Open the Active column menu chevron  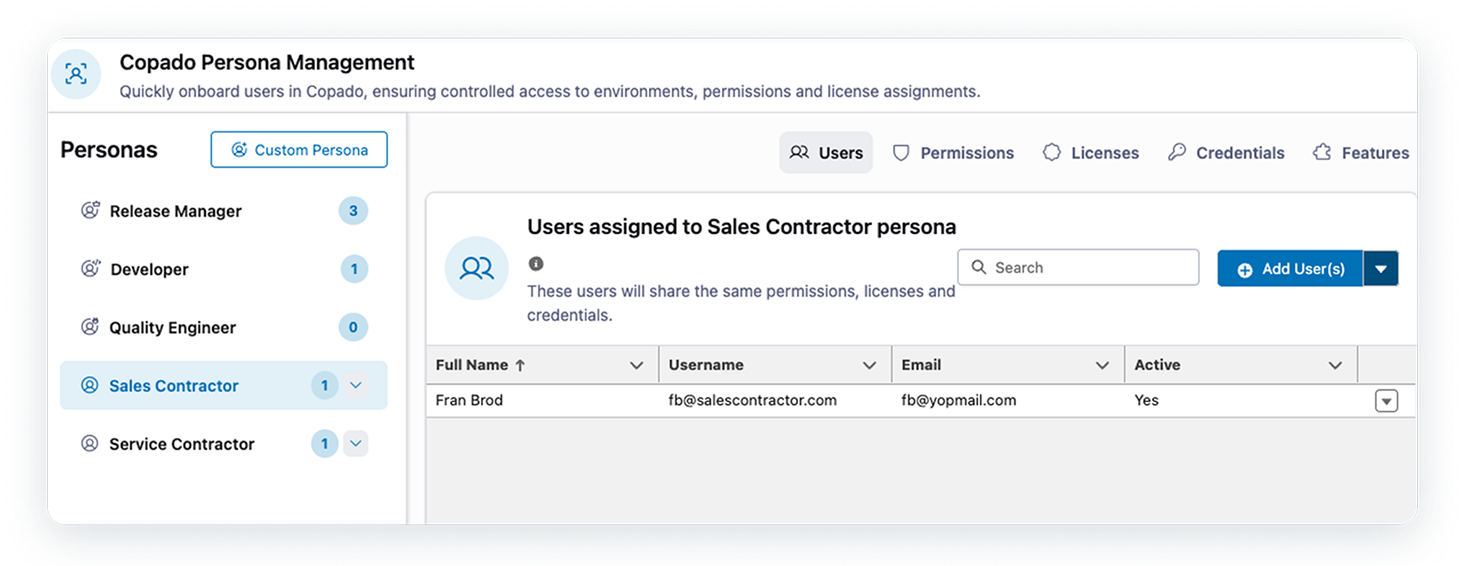(1335, 366)
